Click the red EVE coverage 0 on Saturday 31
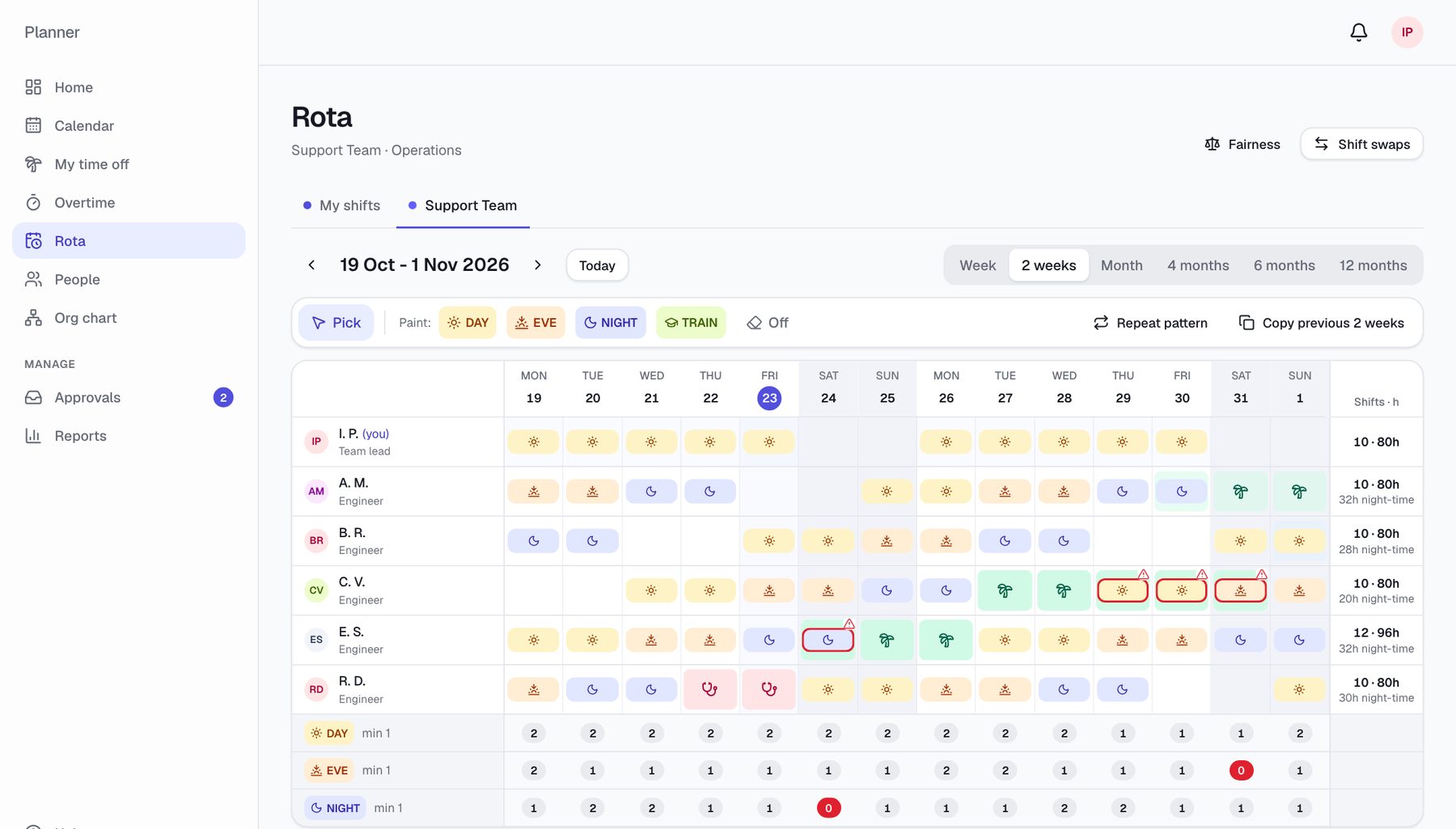This screenshot has height=829, width=1456. (1241, 771)
